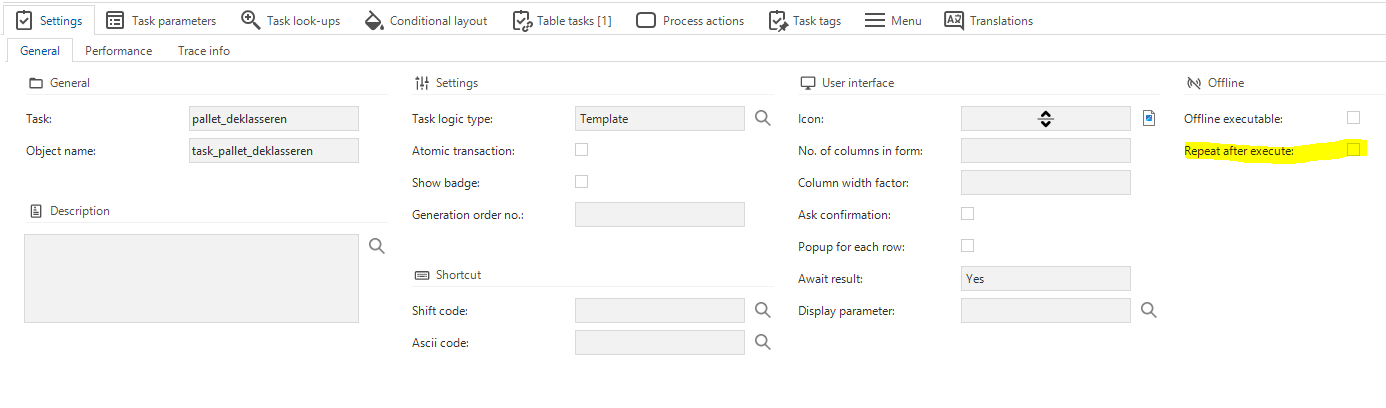
Task: Open look-up for Ascii code
Action: (x=763, y=342)
